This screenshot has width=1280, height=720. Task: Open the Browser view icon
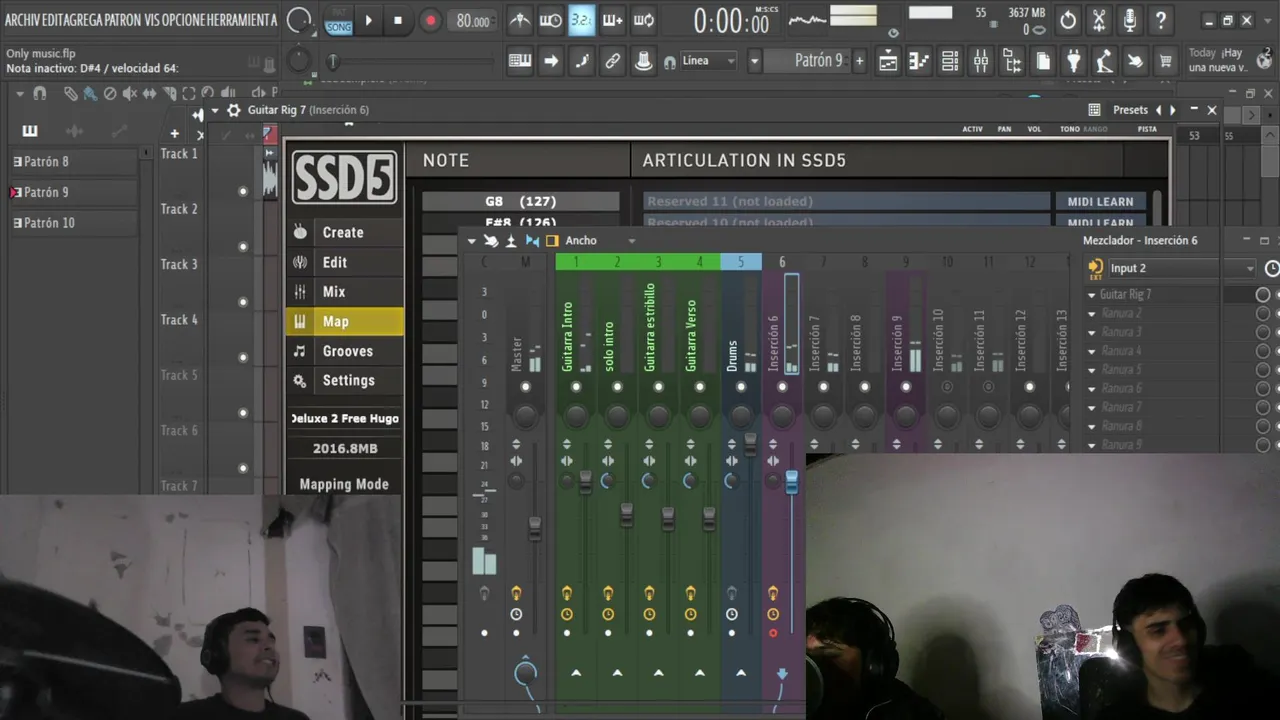1012,61
